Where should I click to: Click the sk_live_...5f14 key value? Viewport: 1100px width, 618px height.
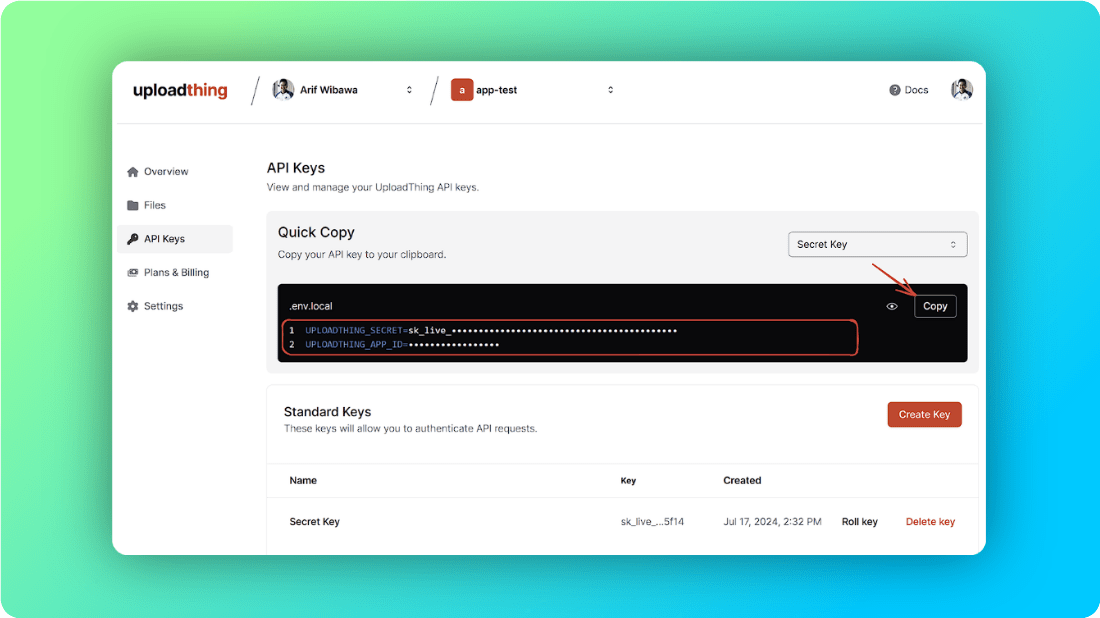coord(652,522)
